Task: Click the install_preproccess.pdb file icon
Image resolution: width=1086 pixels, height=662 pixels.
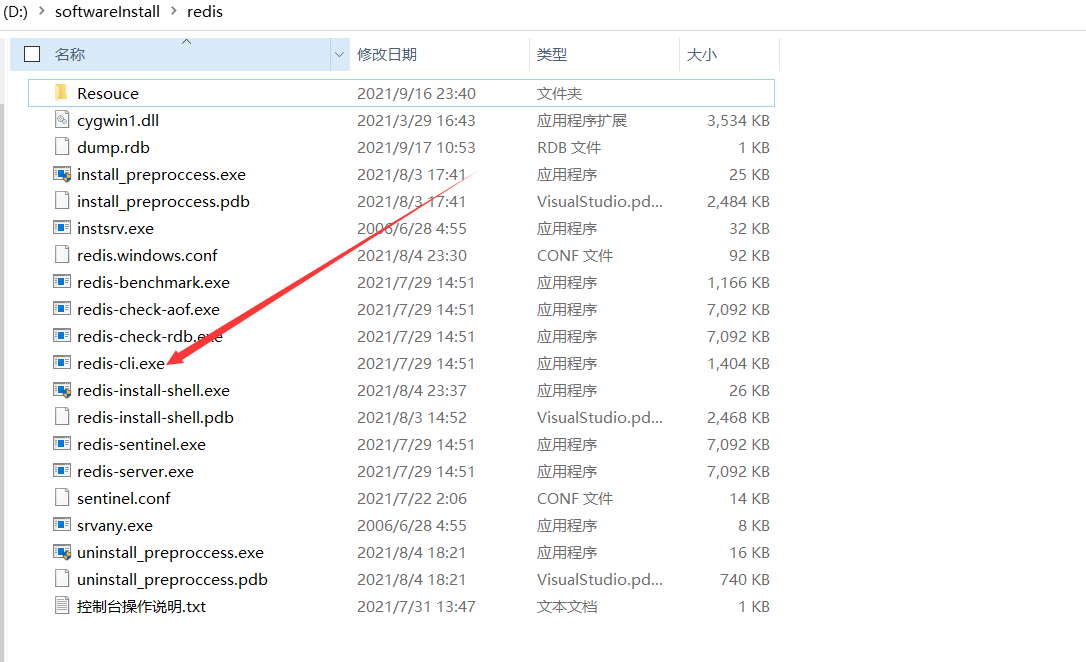Action: pyautogui.click(x=62, y=201)
